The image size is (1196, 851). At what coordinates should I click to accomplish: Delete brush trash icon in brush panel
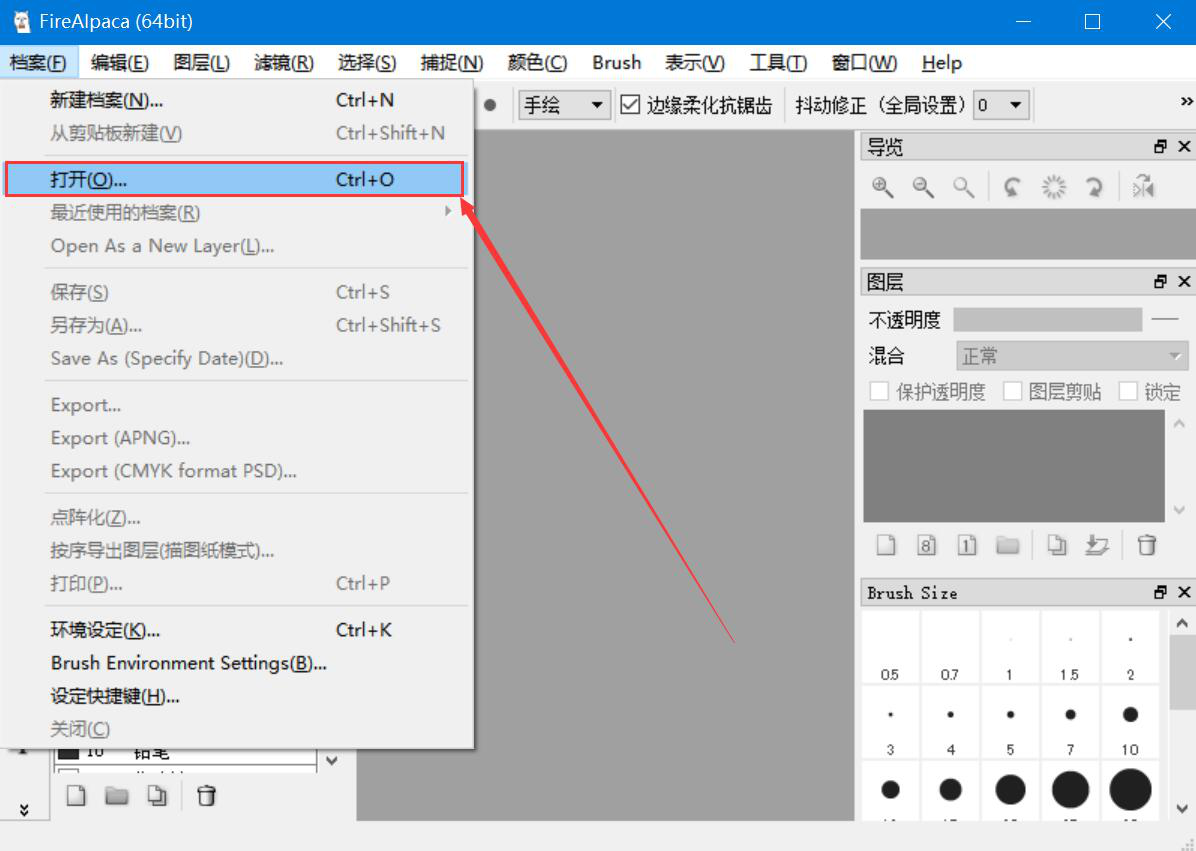(x=206, y=796)
